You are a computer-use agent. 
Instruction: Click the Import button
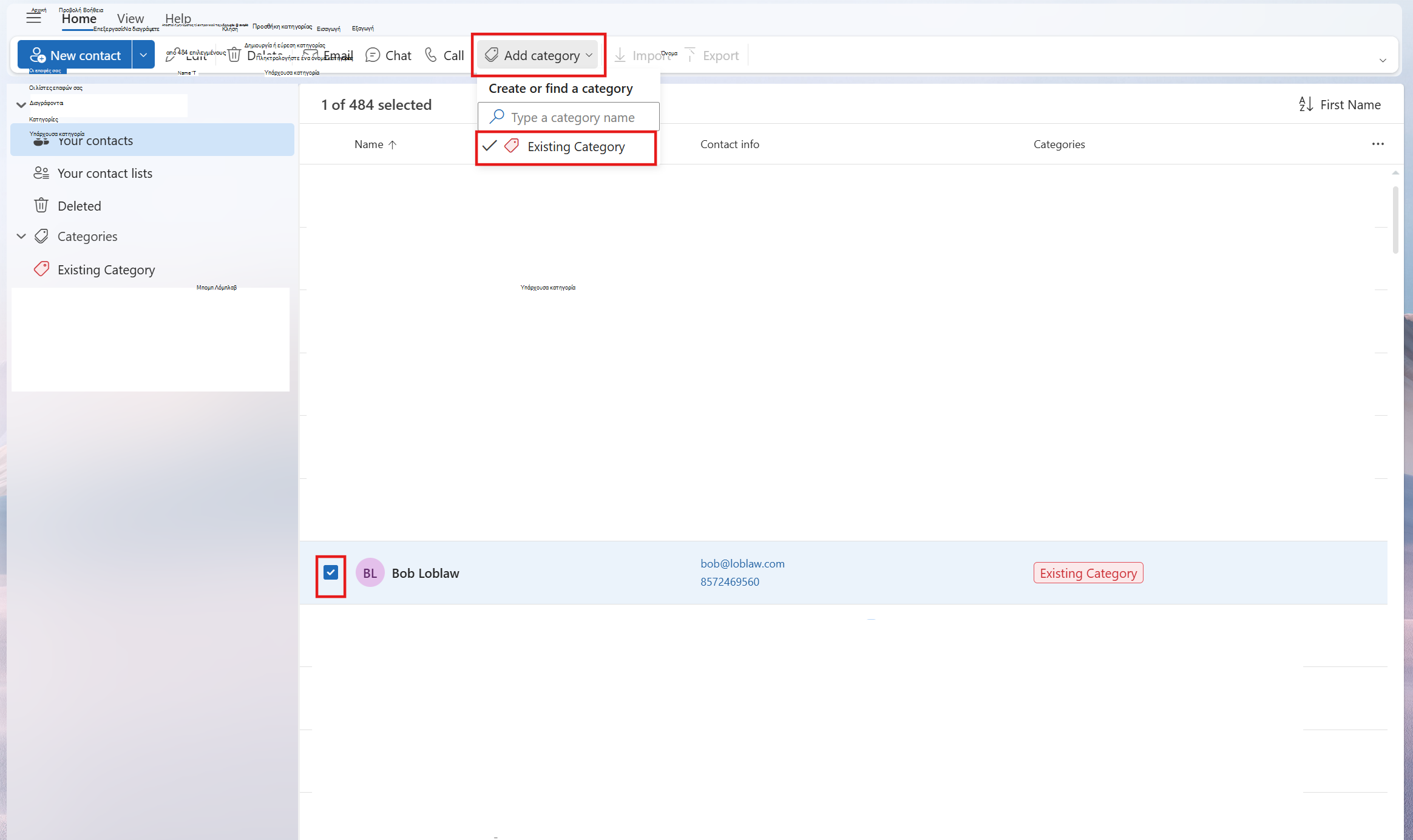(x=643, y=55)
